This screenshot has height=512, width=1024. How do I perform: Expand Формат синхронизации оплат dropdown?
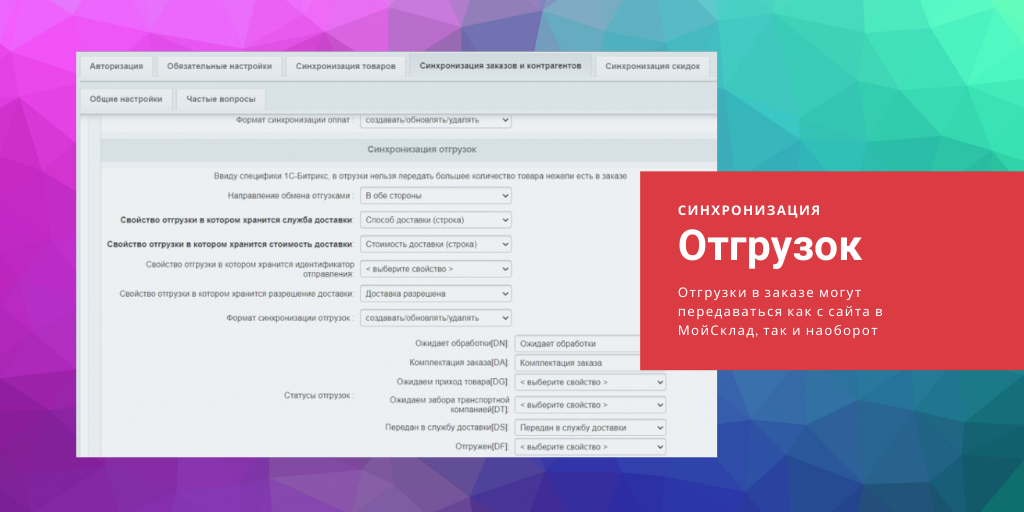tap(435, 120)
